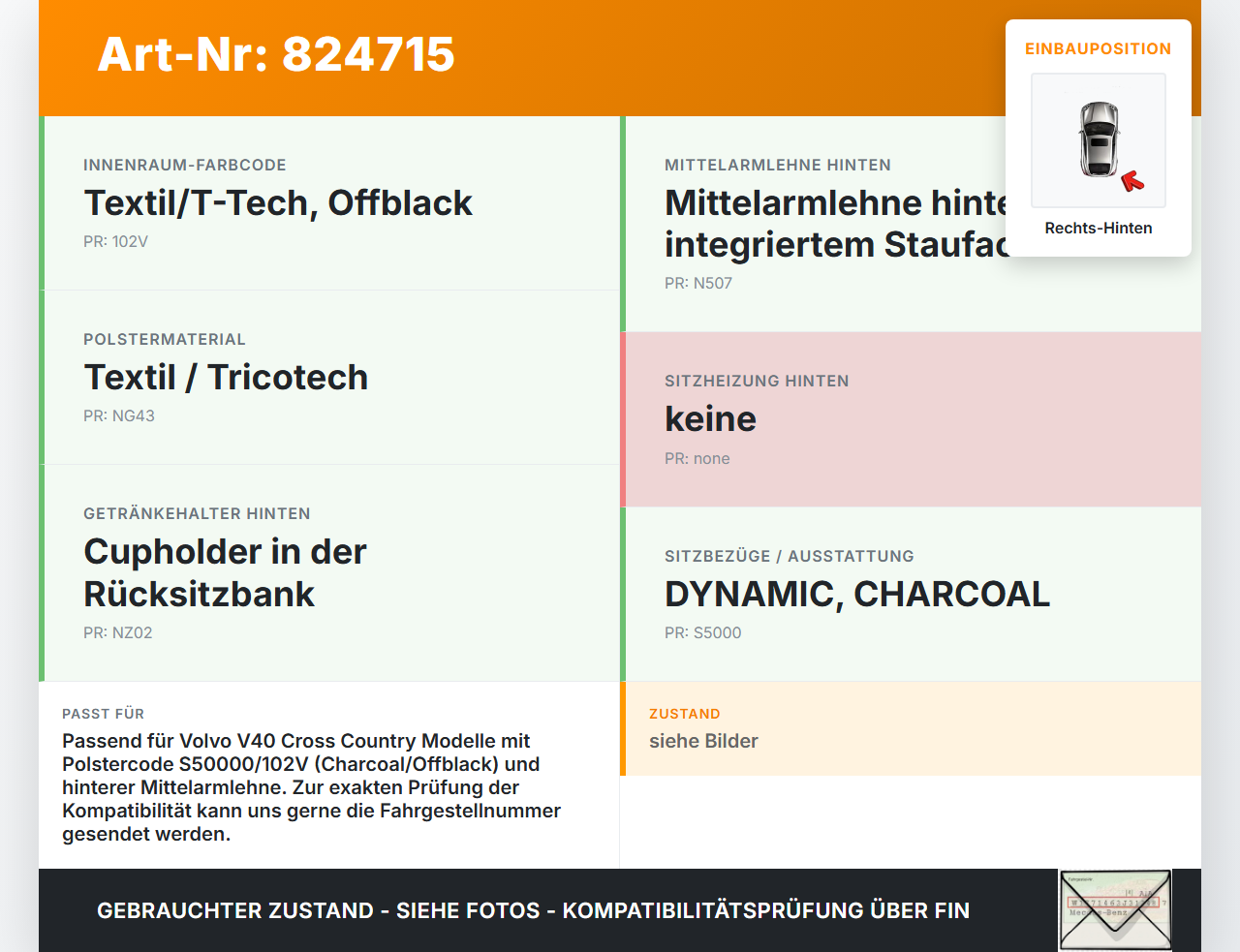Screen dimensions: 1240x952
Task: Select the DYNAMIC, CHARCOAL card
Action: pos(911,594)
